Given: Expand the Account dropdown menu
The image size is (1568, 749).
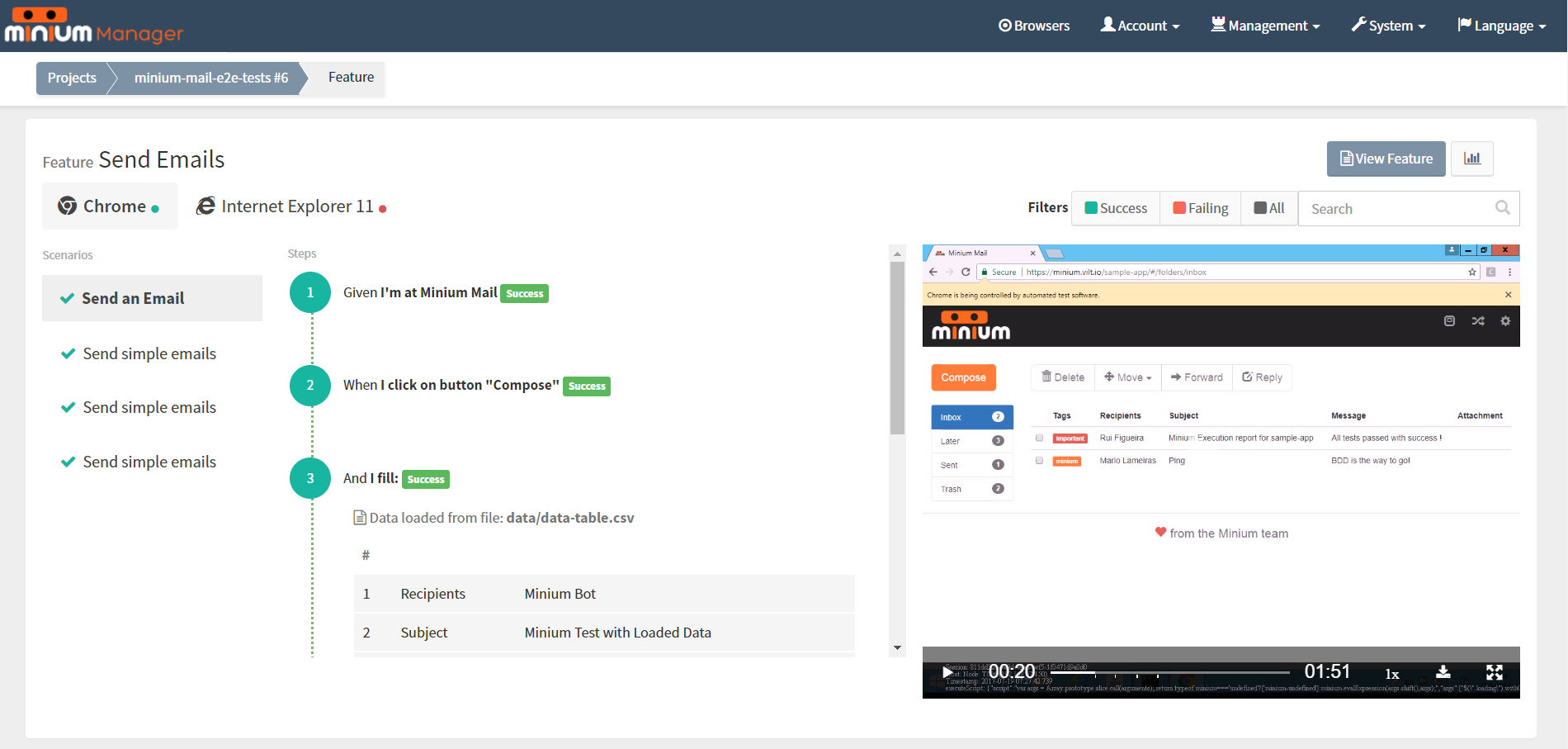Looking at the screenshot, I should click(x=1140, y=26).
